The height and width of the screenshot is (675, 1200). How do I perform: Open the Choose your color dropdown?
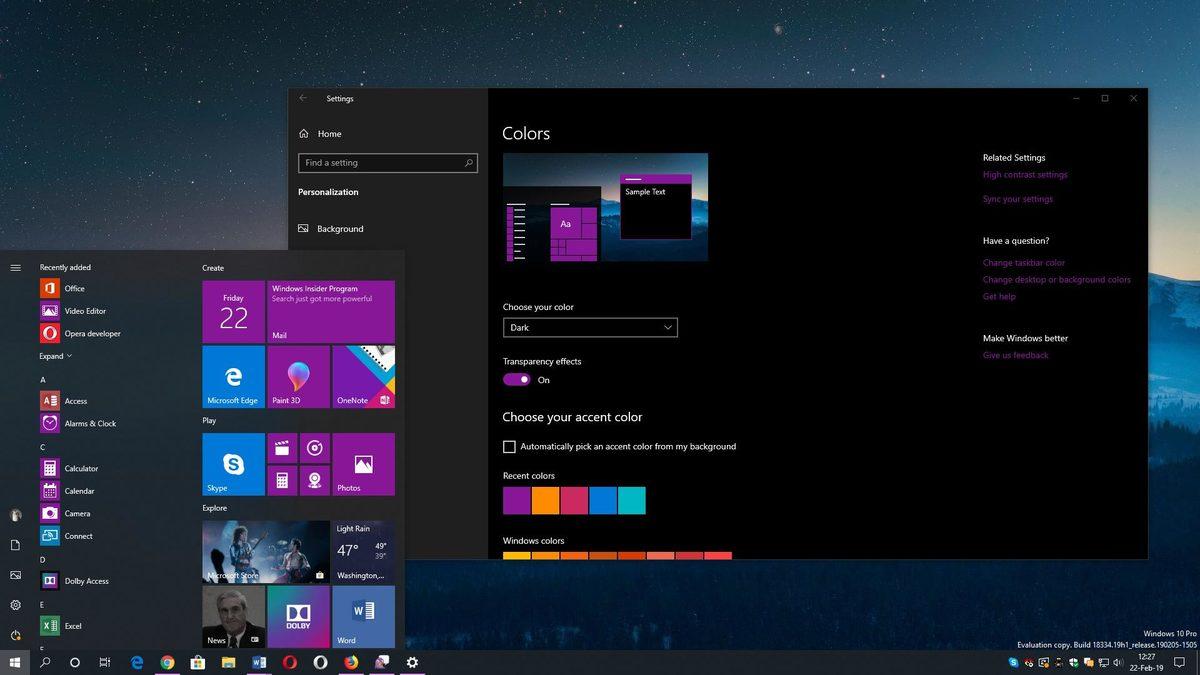click(590, 327)
